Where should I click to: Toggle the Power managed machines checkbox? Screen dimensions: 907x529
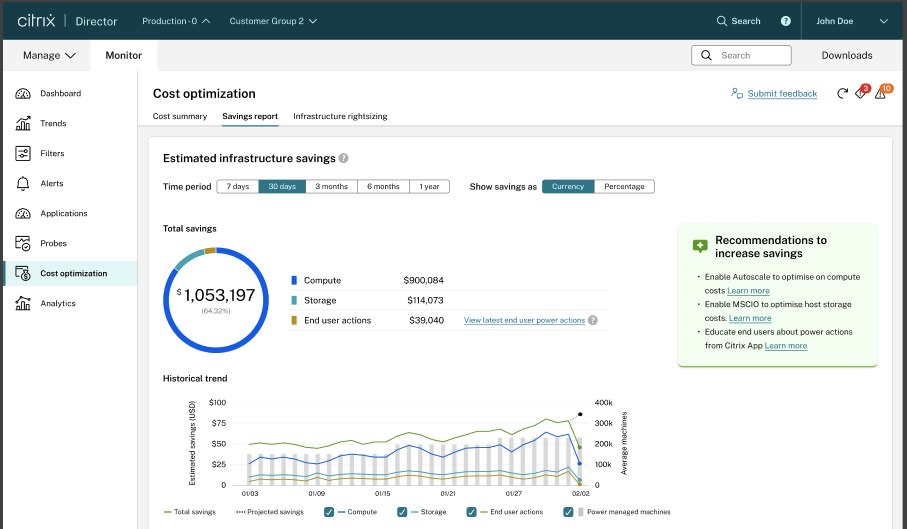pos(568,512)
